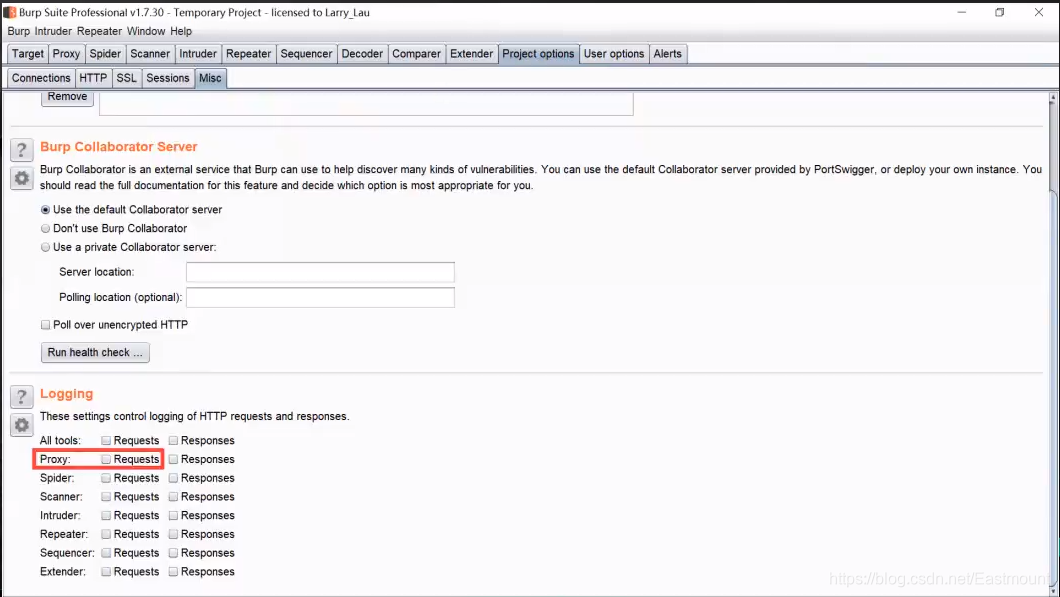Enable Repeater Requests logging

(106, 534)
